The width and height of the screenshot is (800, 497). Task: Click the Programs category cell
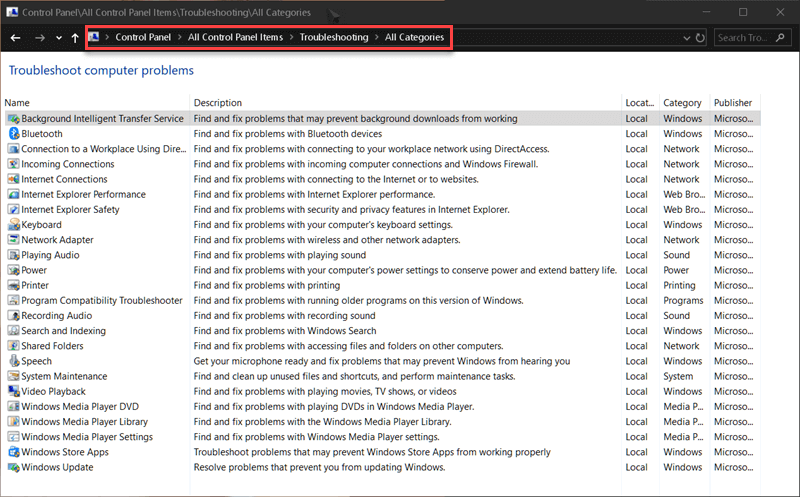click(x=683, y=301)
